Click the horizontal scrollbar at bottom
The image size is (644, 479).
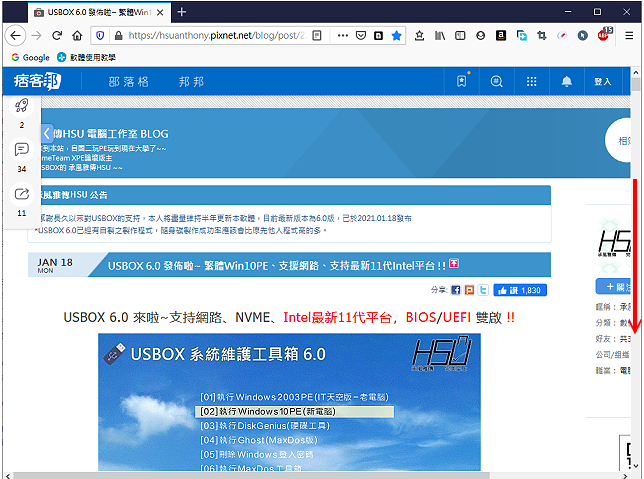(251, 476)
